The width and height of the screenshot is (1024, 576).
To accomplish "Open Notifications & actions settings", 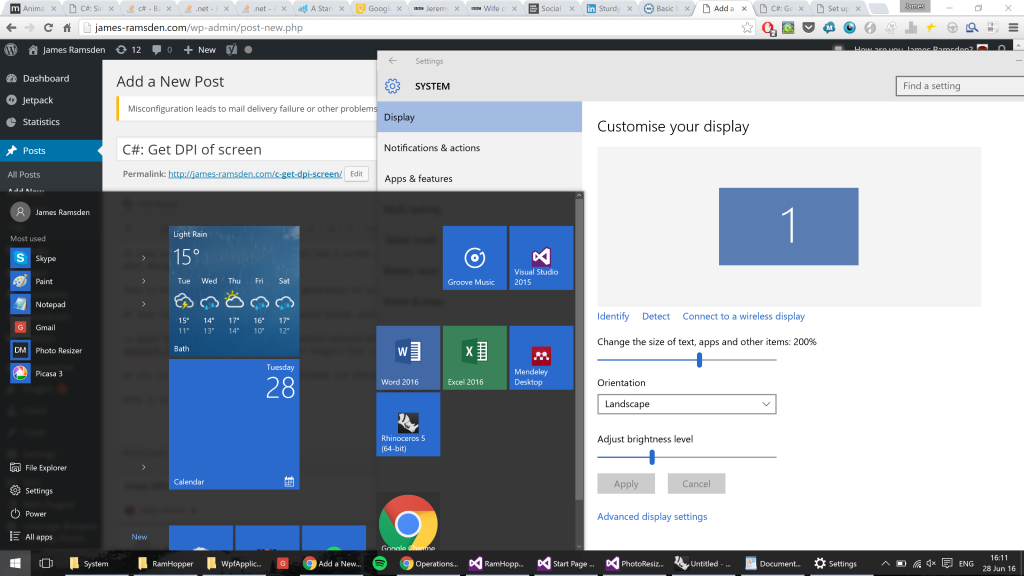I will coord(479,148).
